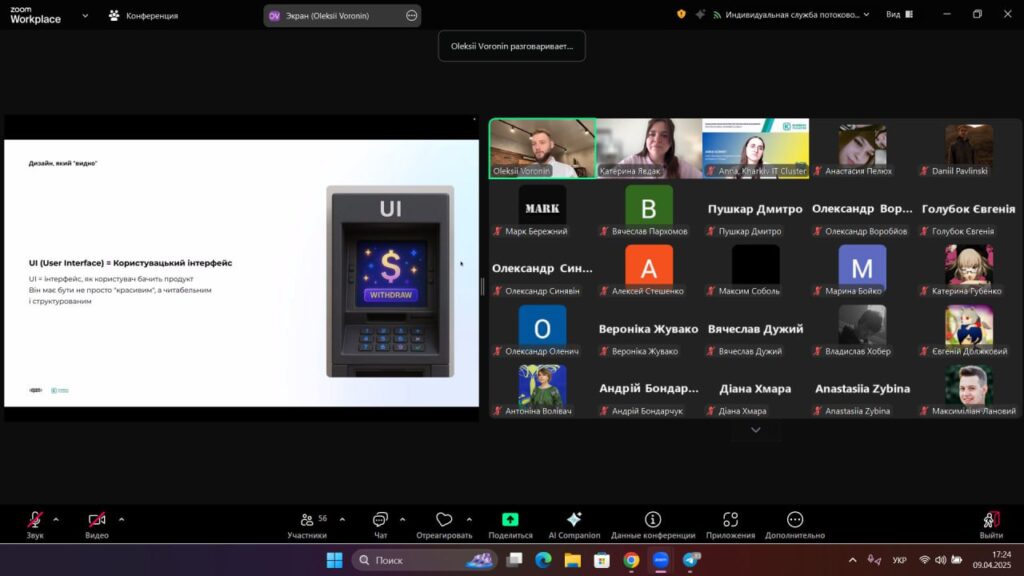Viewport: 1024px width, 576px height.
Task: Select Діана Хмара's participant tile
Action: [x=756, y=389]
